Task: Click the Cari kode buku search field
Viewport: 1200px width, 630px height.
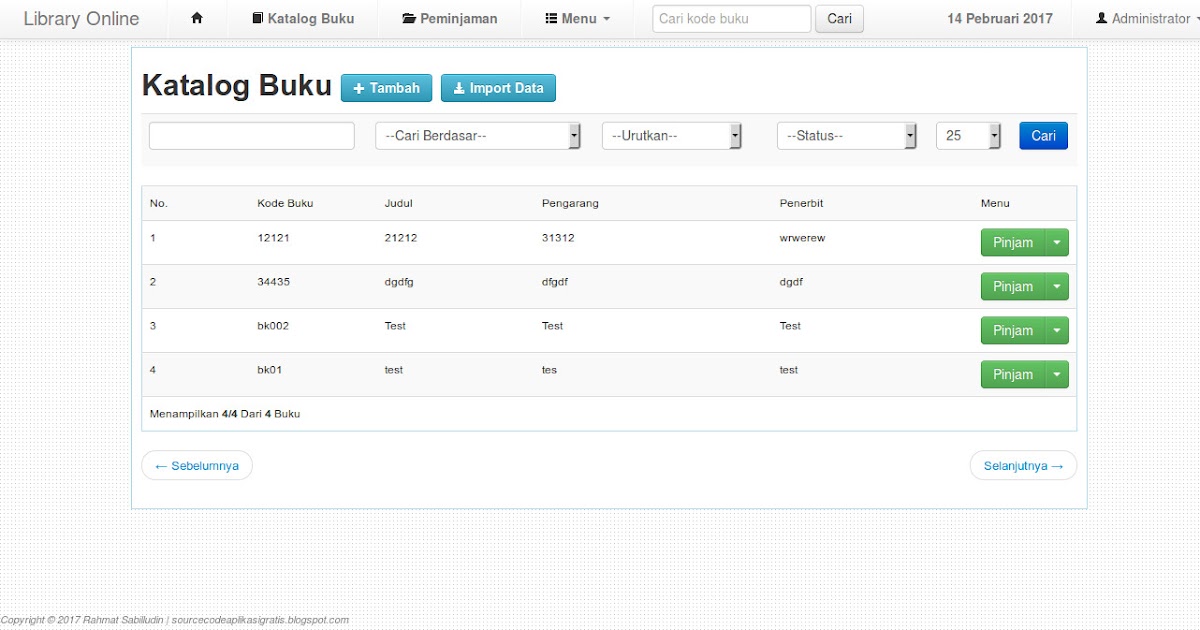Action: coord(731,18)
